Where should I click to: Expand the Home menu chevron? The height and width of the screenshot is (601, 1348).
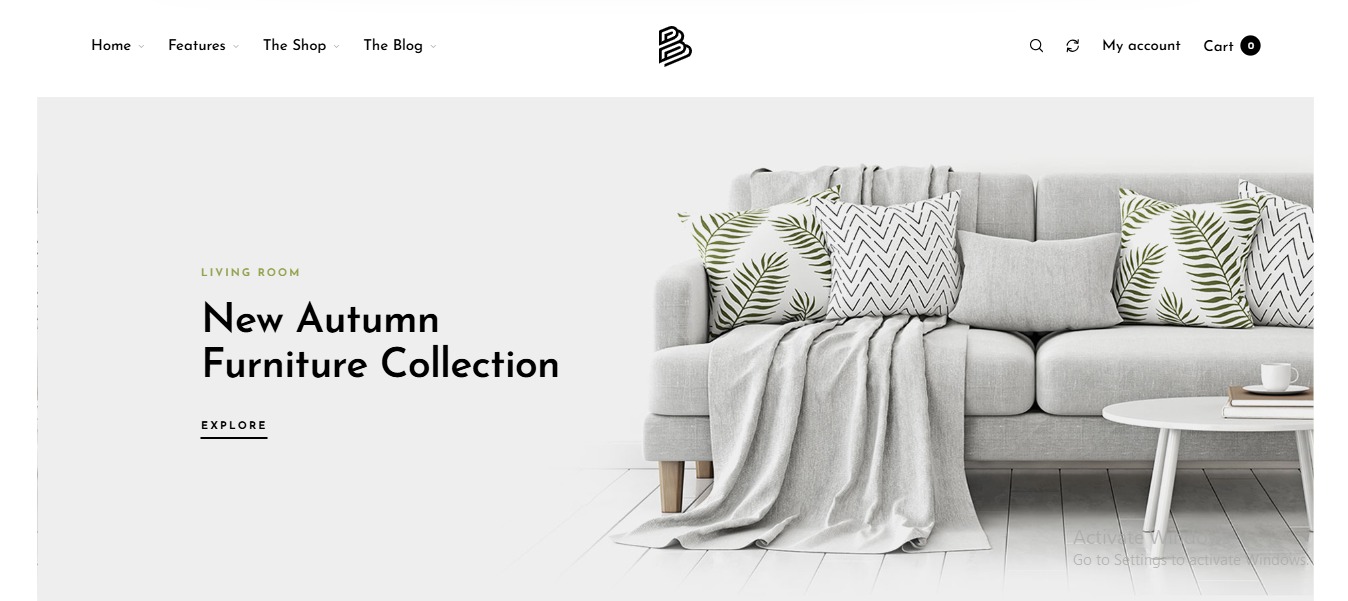coord(141,47)
